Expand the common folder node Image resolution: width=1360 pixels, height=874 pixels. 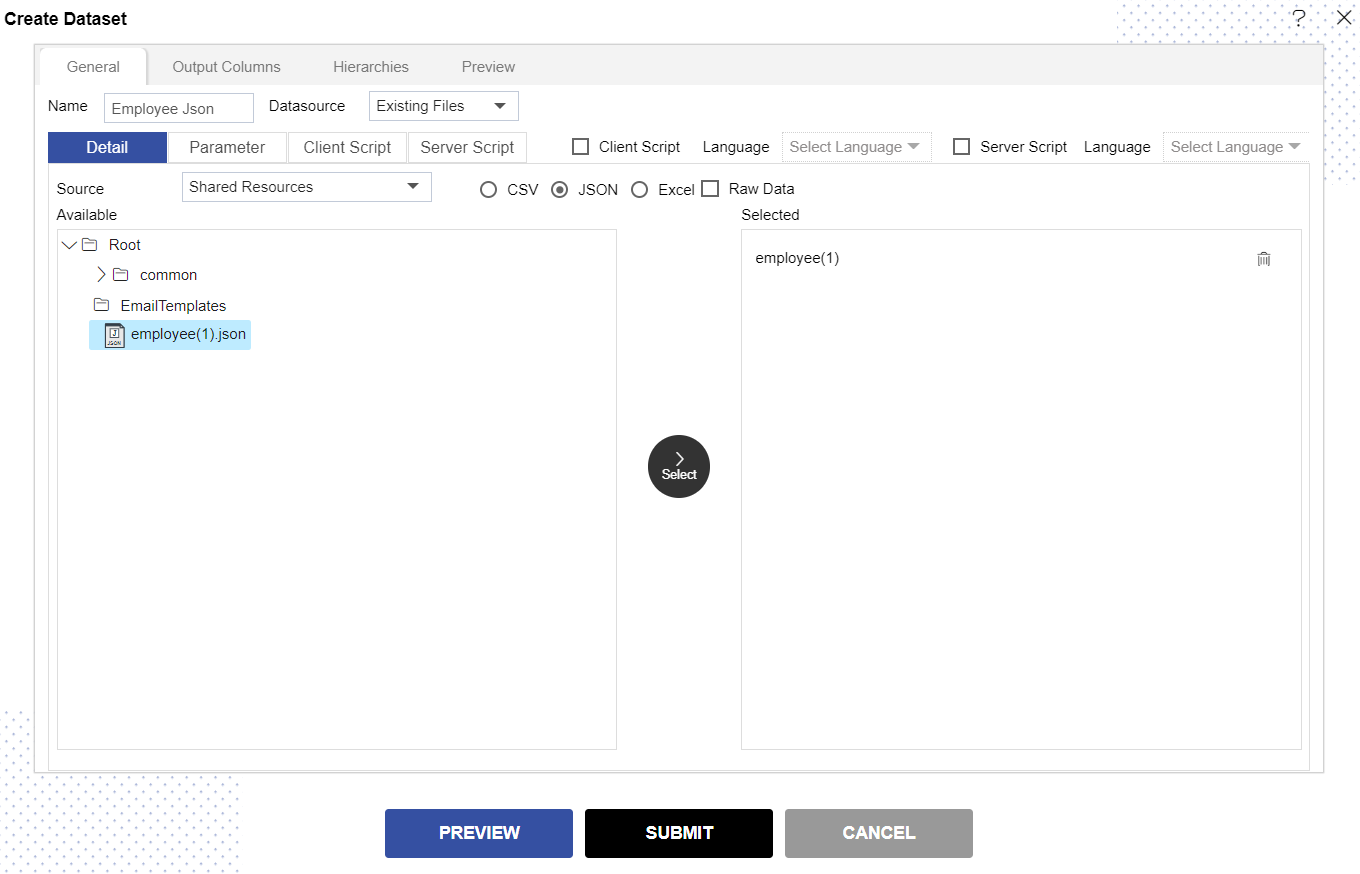[101, 275]
